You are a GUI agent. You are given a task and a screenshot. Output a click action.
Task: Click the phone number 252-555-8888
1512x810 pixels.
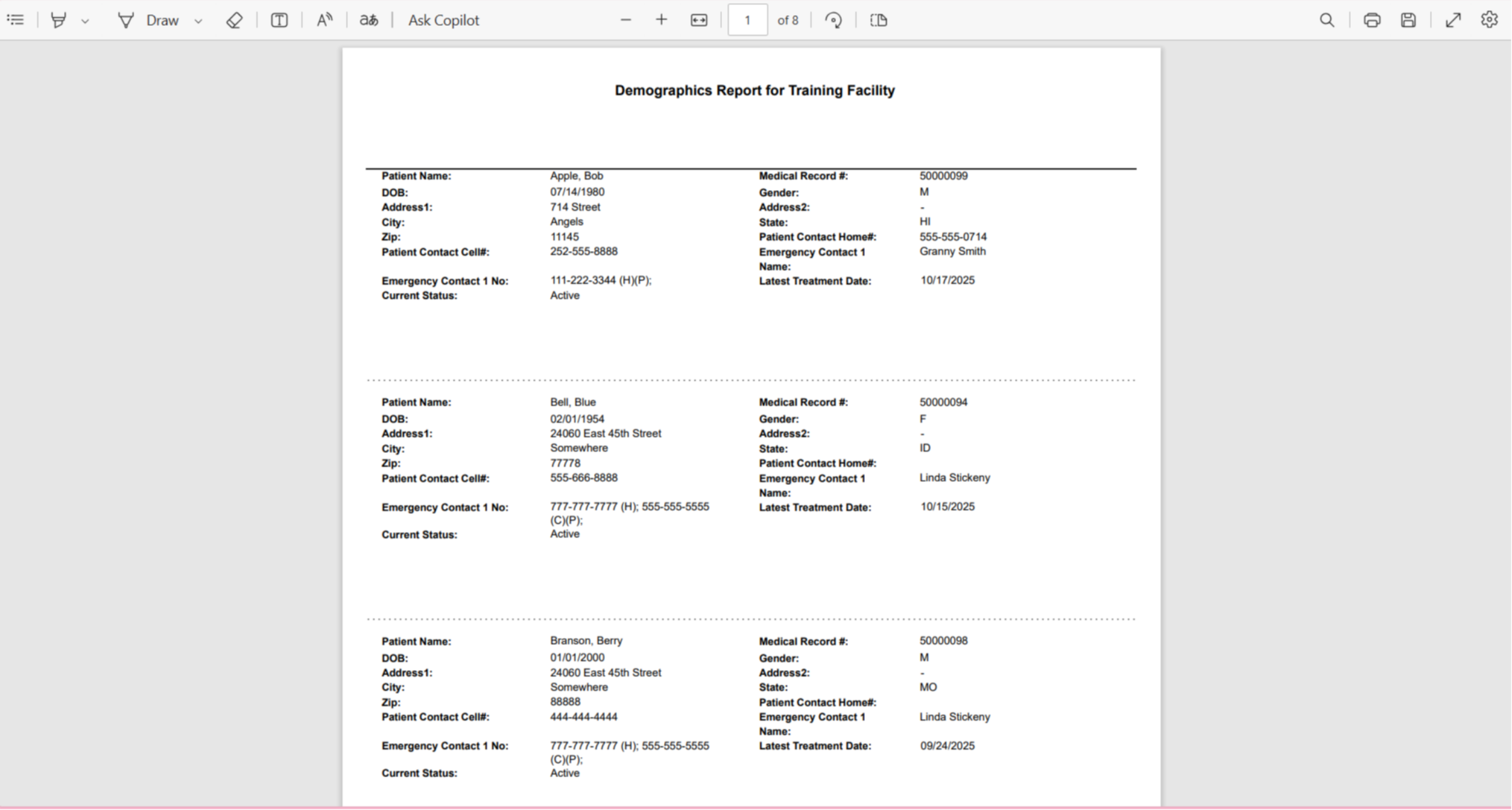(584, 251)
